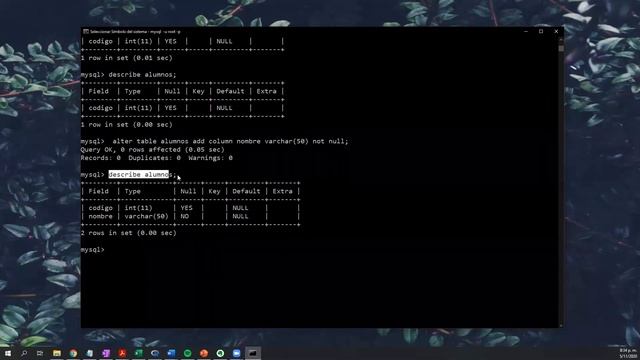The image size is (640, 360).
Task: Open the orange-red circular taskbar app
Action: coord(204,353)
